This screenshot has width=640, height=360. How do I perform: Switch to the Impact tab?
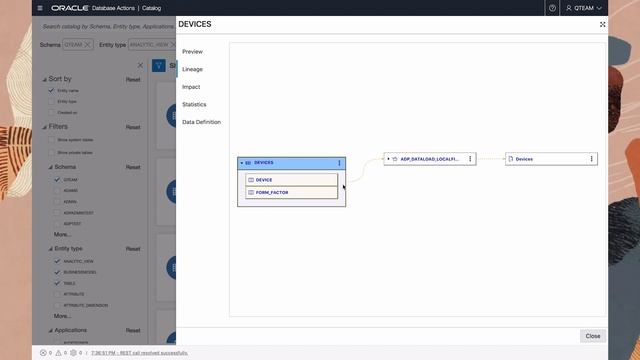pos(191,87)
